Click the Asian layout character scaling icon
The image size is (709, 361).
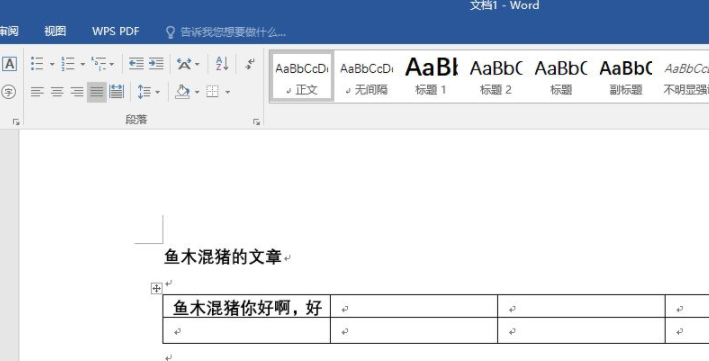pyautogui.click(x=184, y=64)
